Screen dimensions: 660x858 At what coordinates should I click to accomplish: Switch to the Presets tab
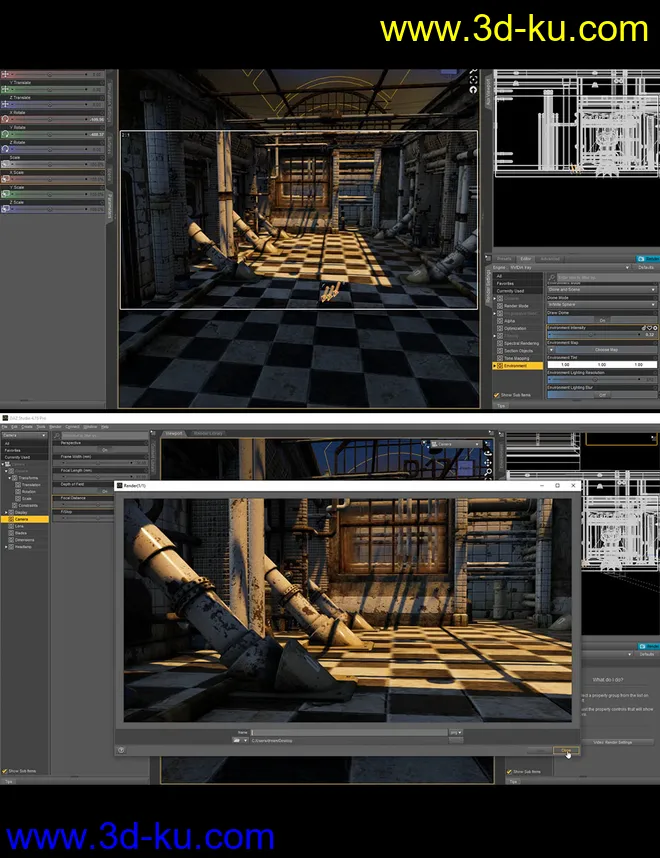tap(504, 258)
